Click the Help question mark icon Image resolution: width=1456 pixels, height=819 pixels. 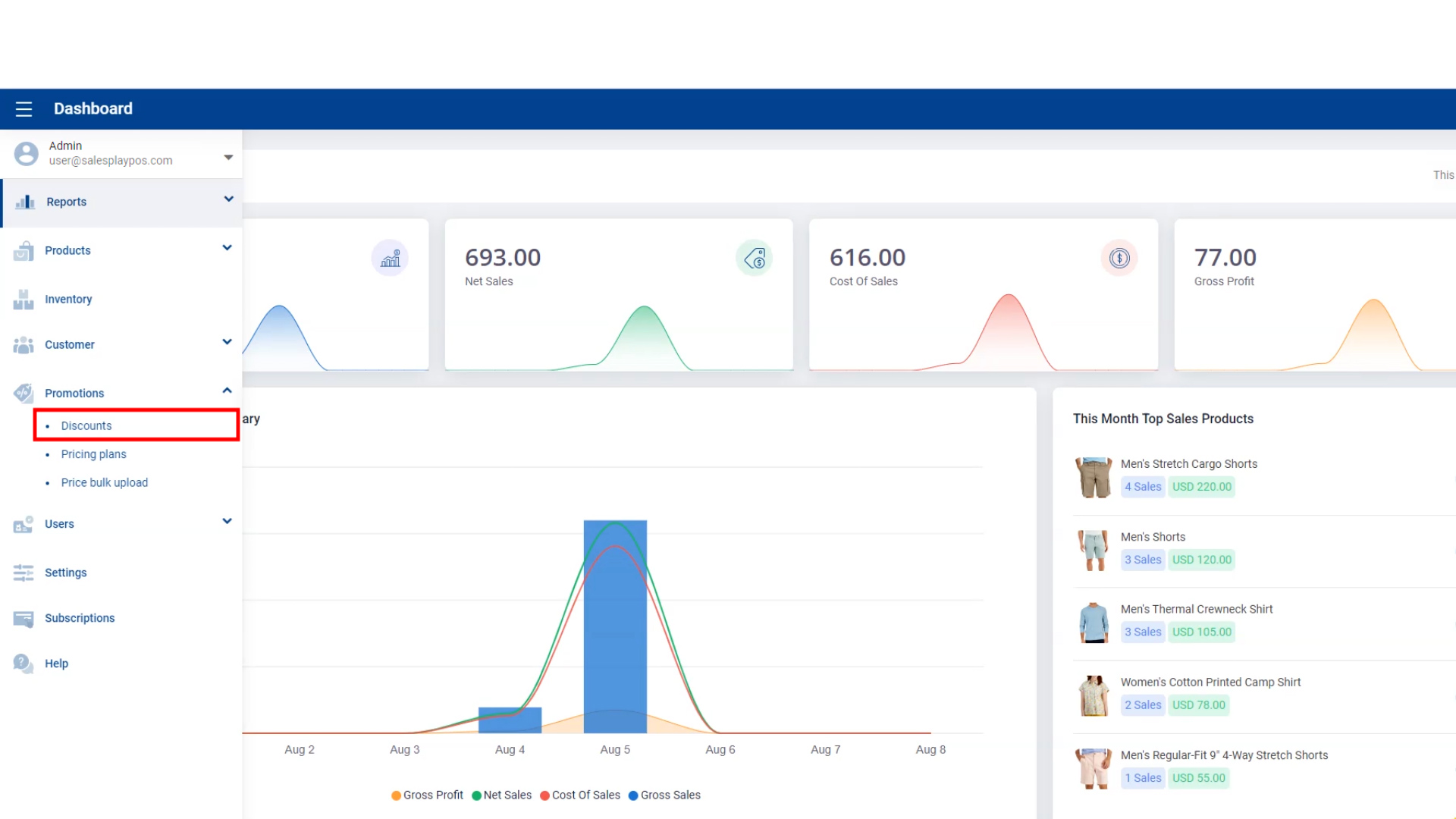(24, 664)
